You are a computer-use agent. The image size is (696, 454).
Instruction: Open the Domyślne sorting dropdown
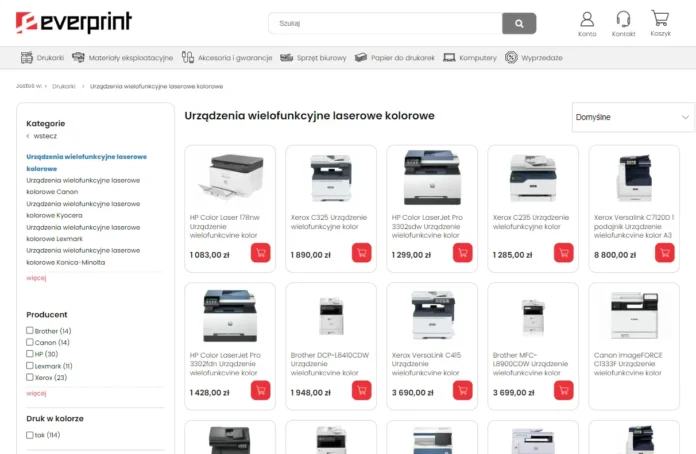coord(633,117)
